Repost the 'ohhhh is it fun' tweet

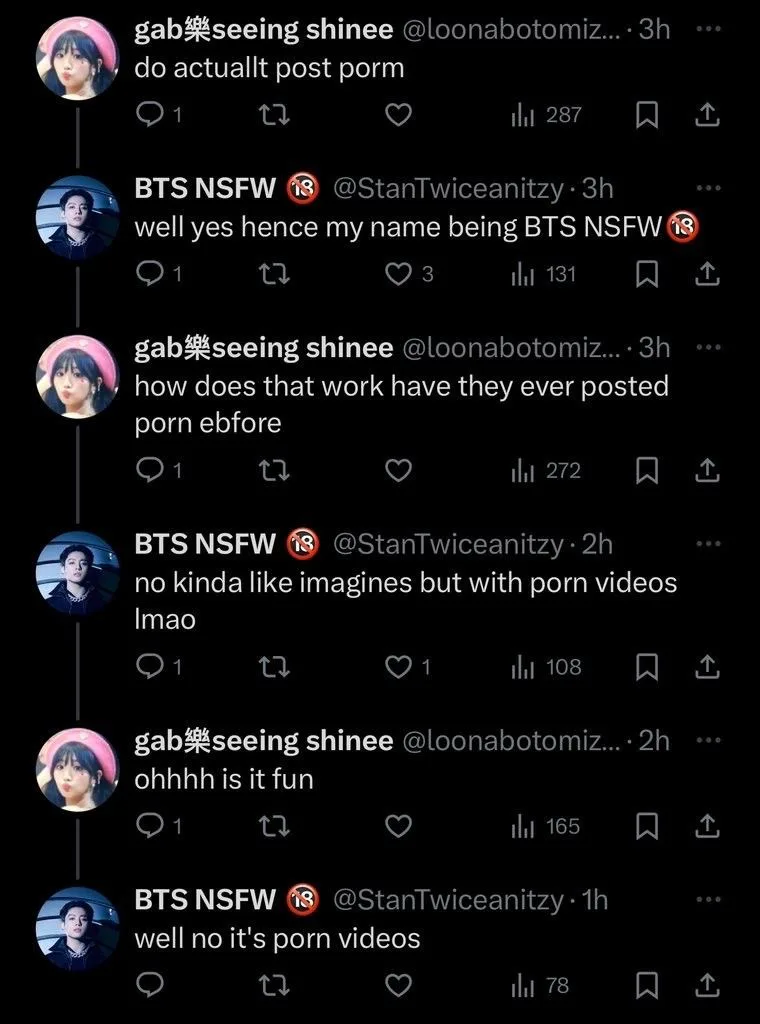pos(274,827)
